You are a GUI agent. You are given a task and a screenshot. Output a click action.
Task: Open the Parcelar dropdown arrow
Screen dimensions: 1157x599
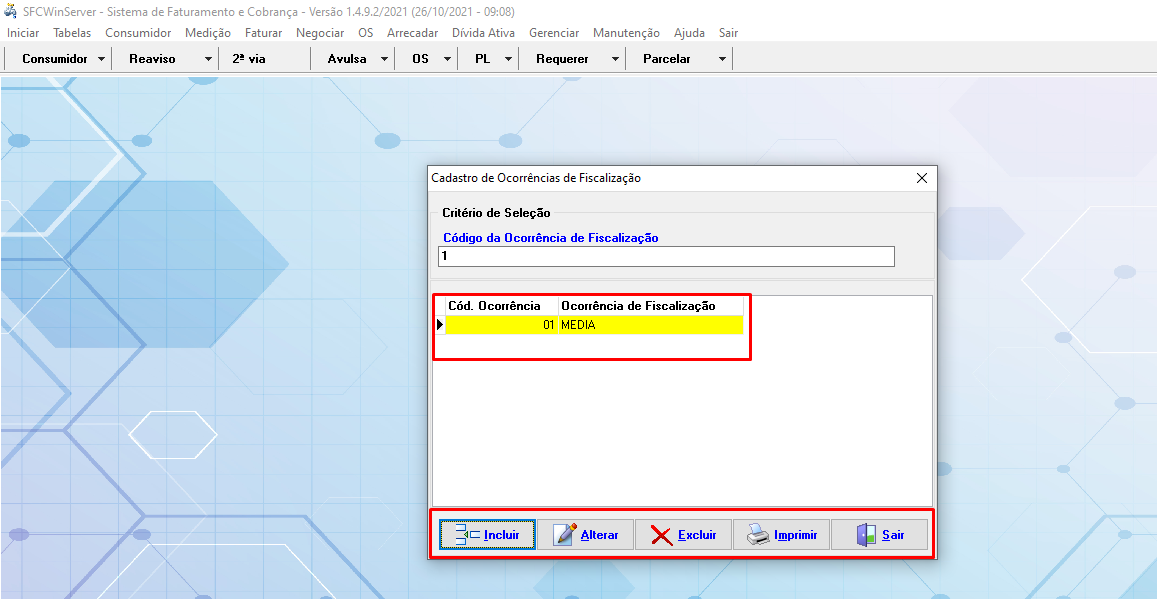[x=720, y=58]
